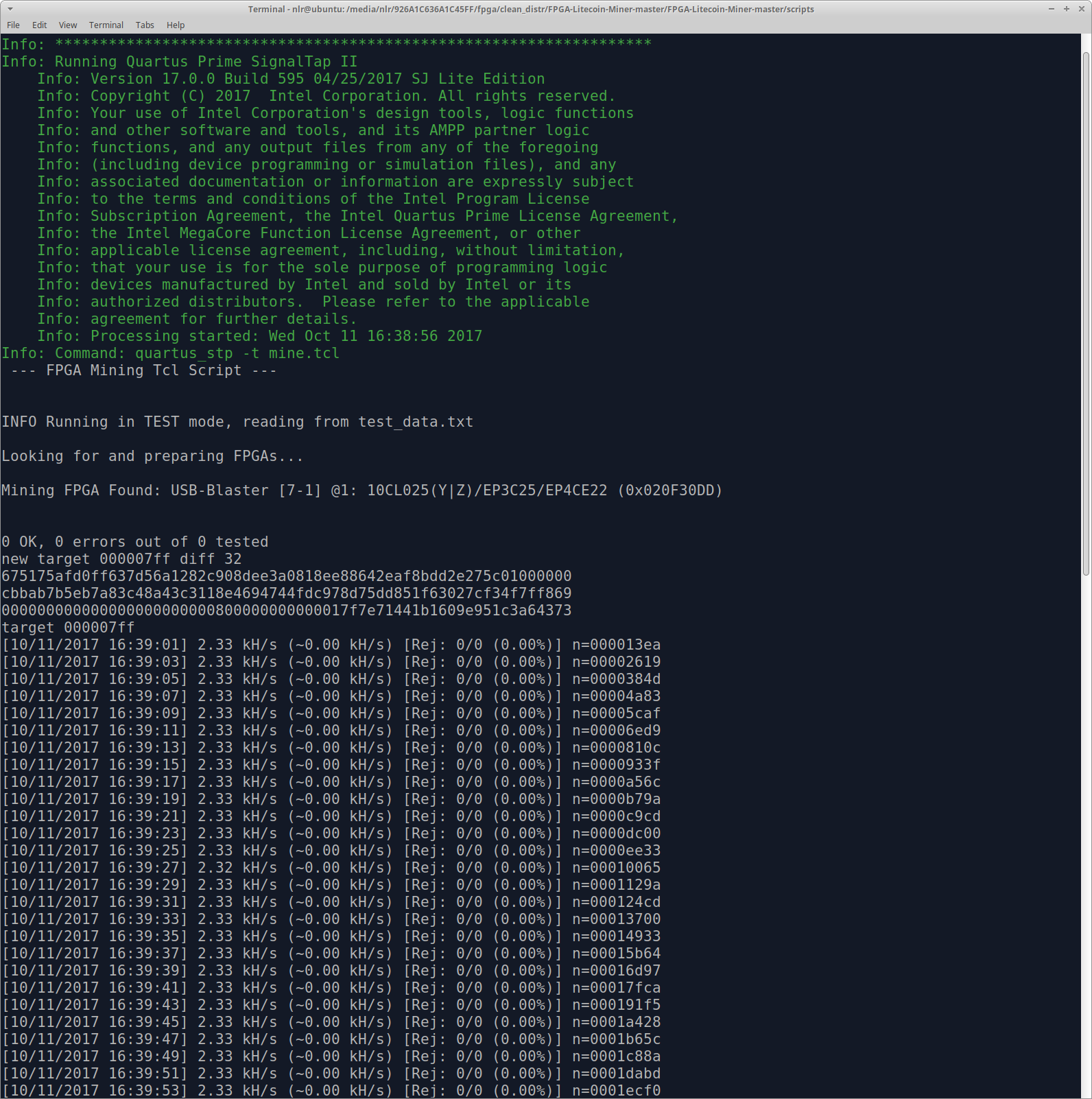Click '--- FPGA Mining Tcl Script ---' line

[x=143, y=370]
